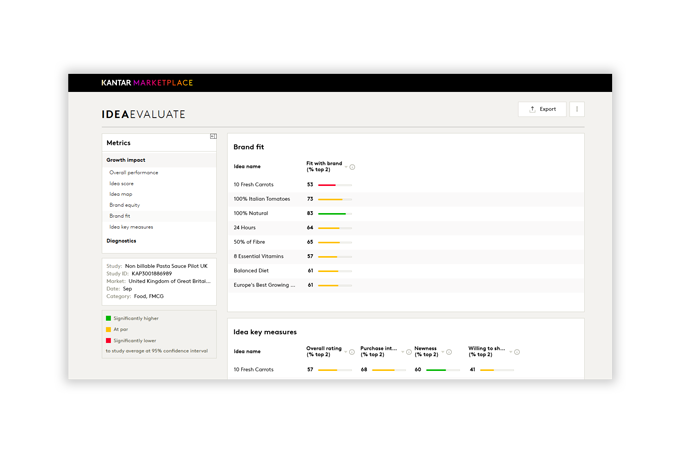Click the Export button
Screen dimensions: 680x453
(542, 109)
